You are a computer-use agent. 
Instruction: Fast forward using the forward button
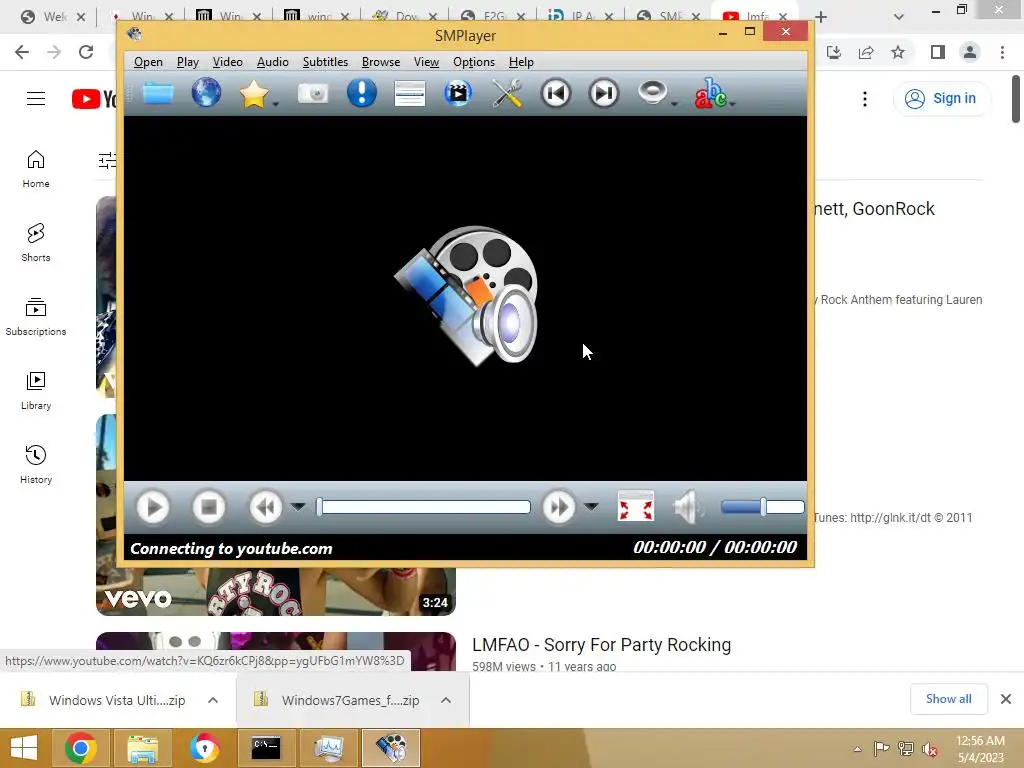point(558,507)
